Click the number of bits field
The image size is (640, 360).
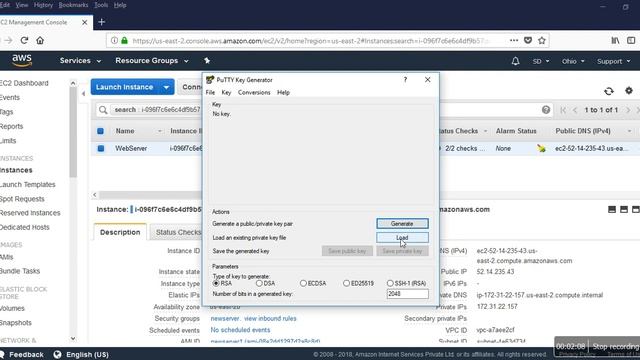pyautogui.click(x=407, y=294)
